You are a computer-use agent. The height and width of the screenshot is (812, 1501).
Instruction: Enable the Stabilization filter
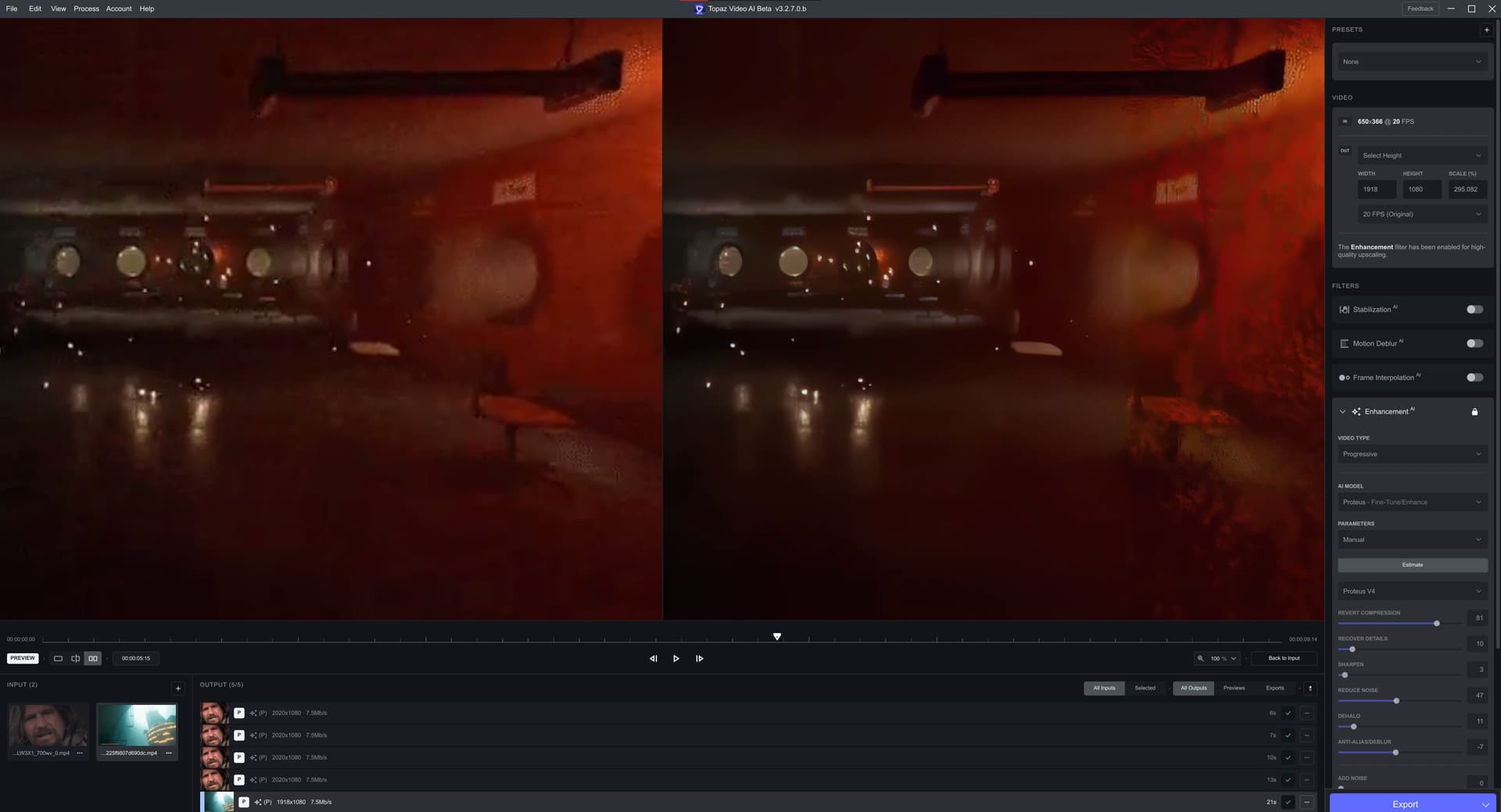(x=1474, y=309)
